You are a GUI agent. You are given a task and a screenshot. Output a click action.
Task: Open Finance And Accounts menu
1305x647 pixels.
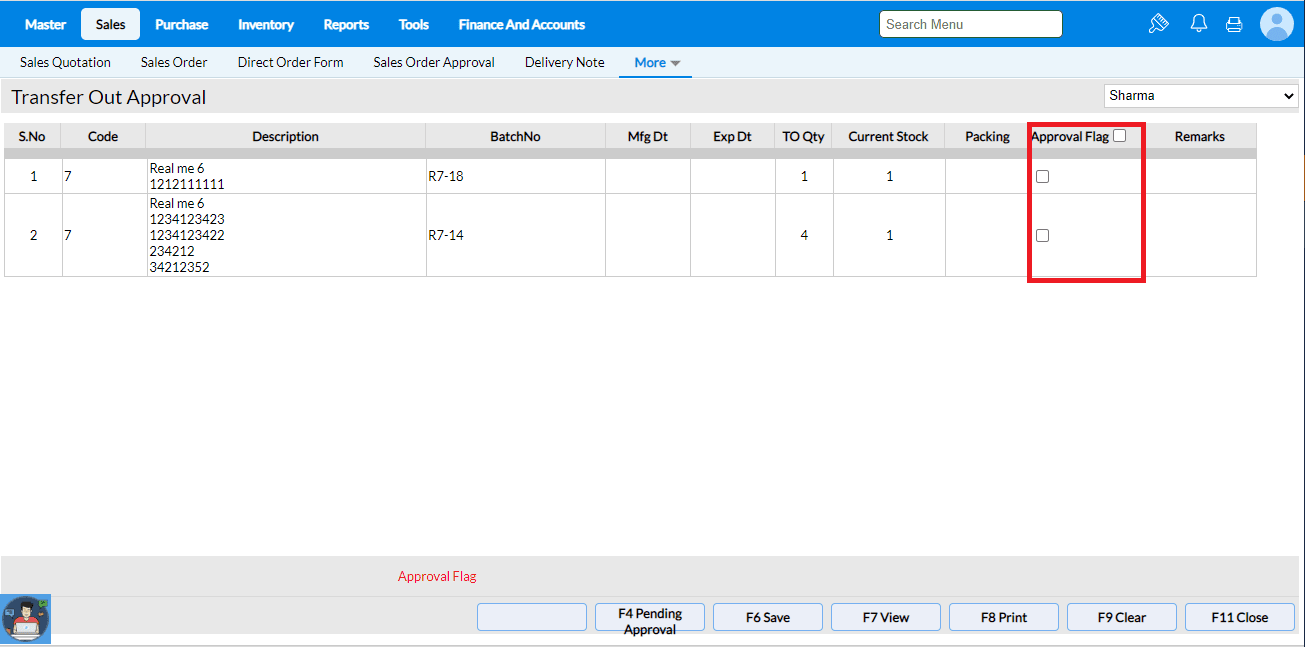point(522,24)
